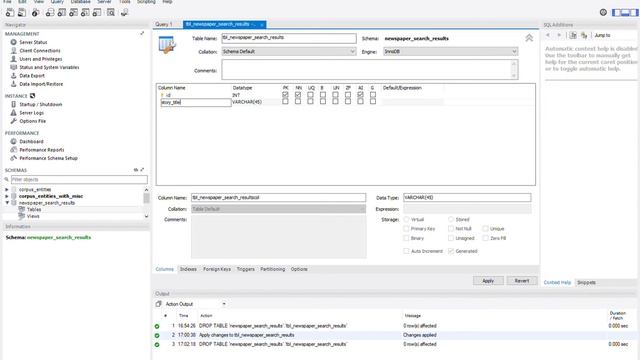Click the Data Import/Restore icon
640x360 pixels.
click(x=13, y=84)
